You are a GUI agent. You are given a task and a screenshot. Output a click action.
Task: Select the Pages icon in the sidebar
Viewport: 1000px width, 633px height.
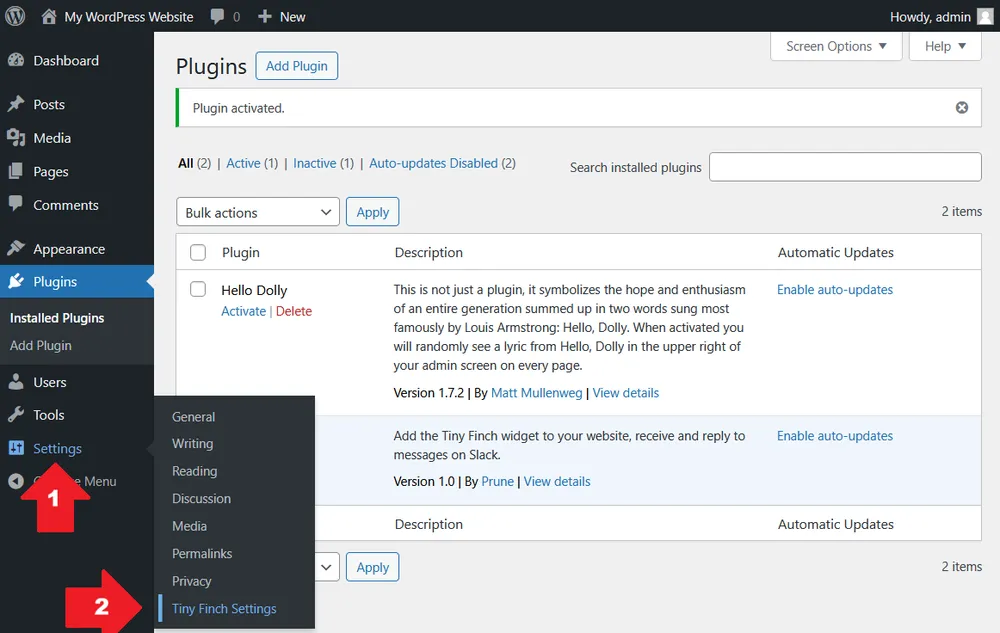tap(18, 171)
